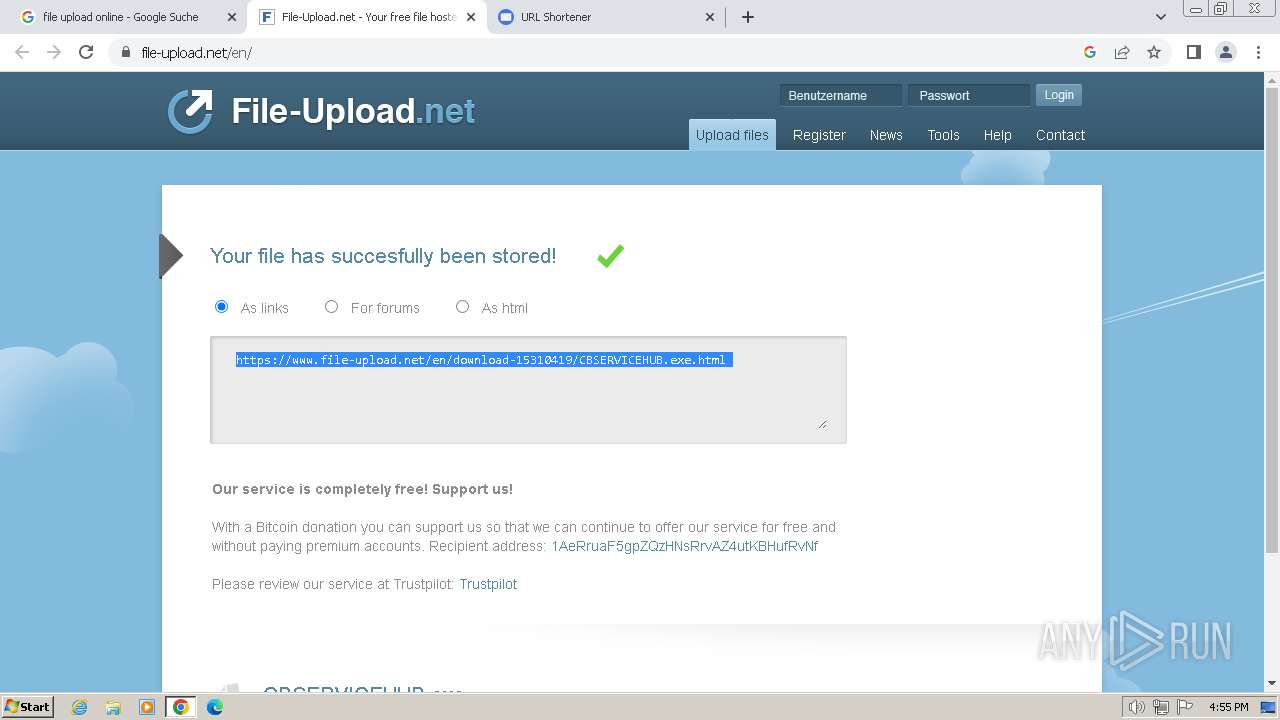This screenshot has width=1280, height=720.
Task: Open the Trustpilot link
Action: tap(488, 584)
